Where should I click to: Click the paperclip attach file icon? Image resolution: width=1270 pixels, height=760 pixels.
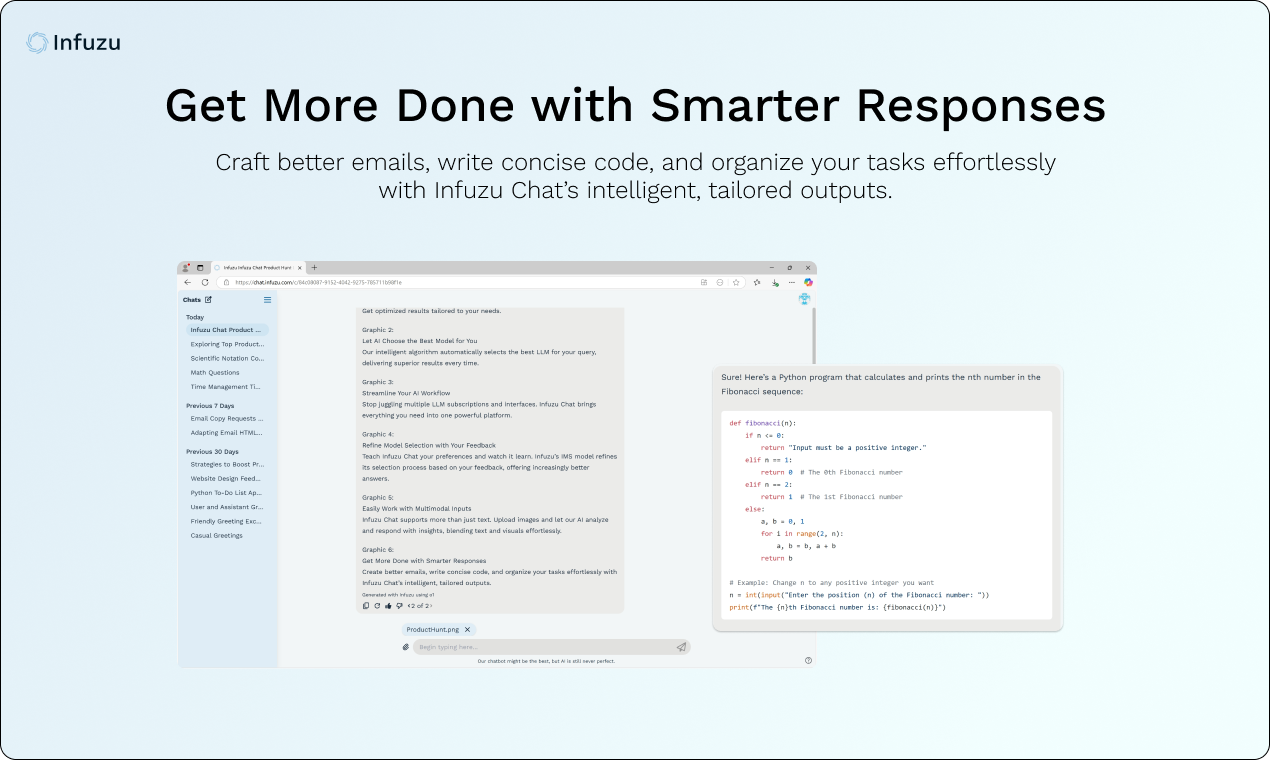(x=406, y=647)
